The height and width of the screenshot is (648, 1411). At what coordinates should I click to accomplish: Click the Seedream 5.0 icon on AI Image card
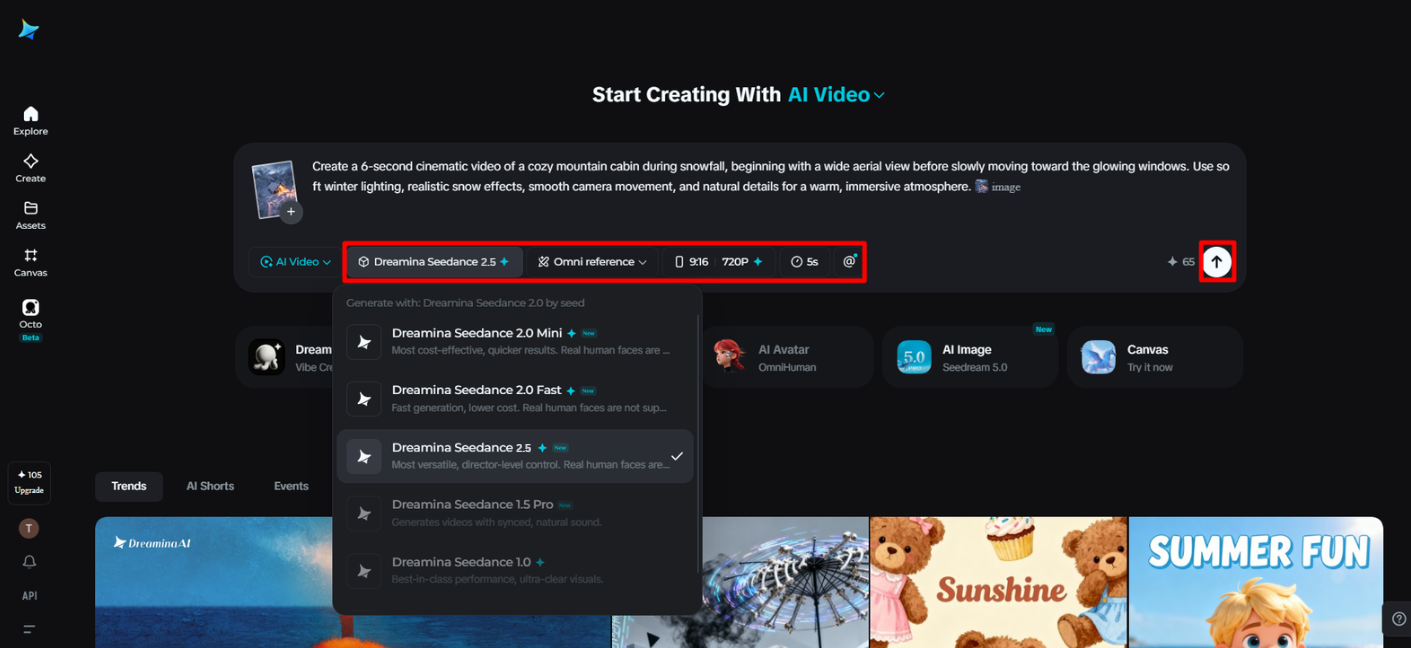pyautogui.click(x=914, y=357)
